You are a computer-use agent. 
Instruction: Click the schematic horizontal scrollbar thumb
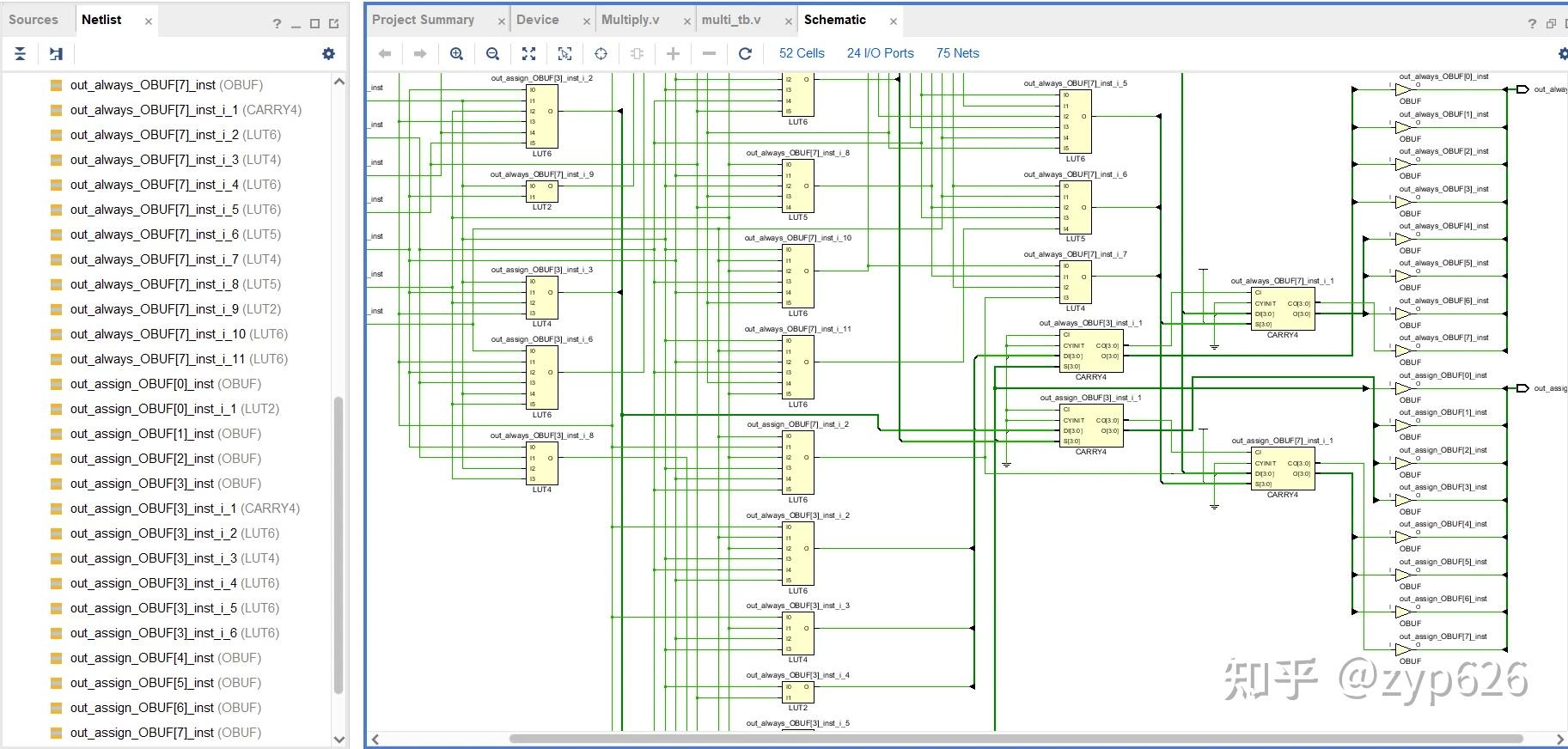(x=1016, y=739)
